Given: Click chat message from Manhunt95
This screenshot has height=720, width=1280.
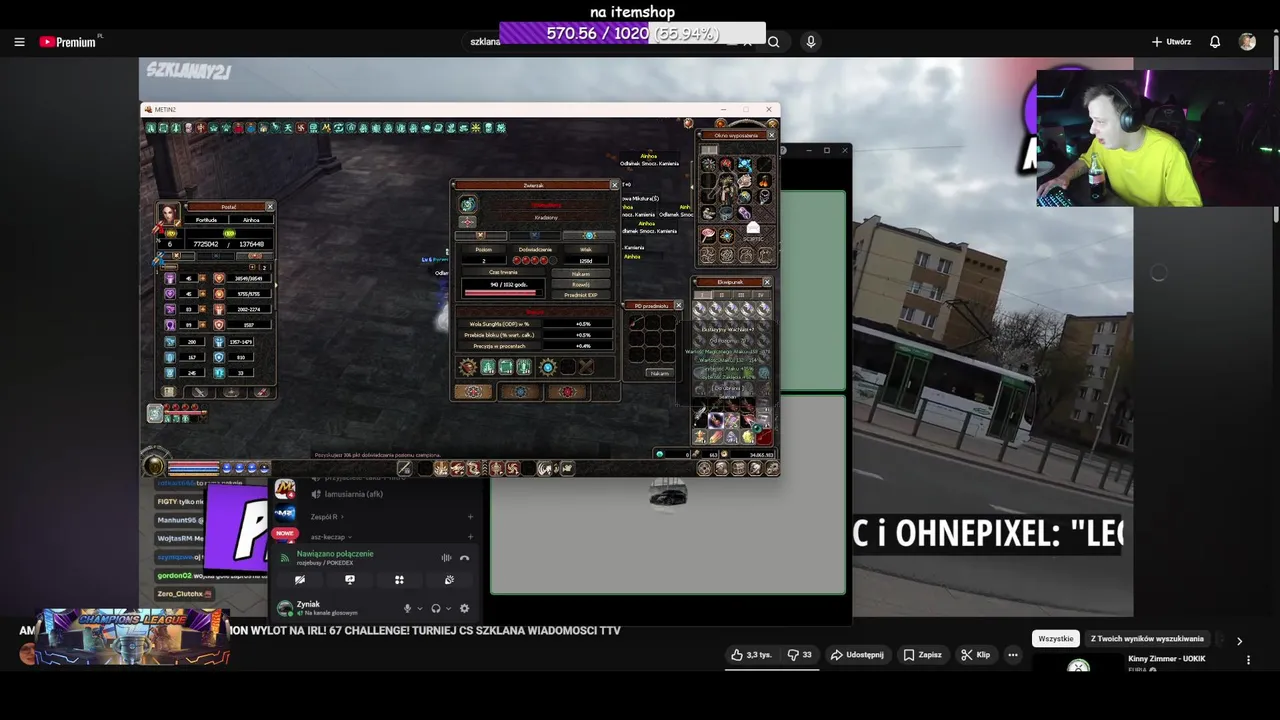Looking at the screenshot, I should pos(180,520).
